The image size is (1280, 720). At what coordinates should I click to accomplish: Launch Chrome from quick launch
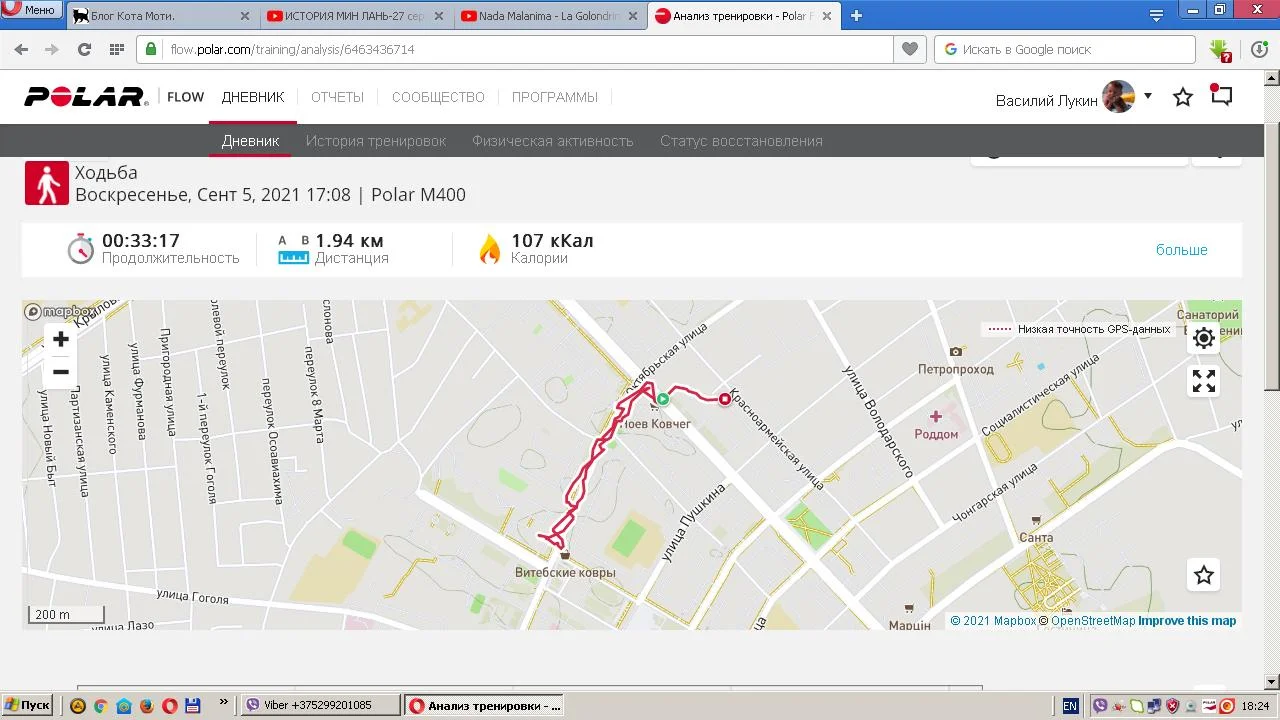pyautogui.click(x=100, y=705)
